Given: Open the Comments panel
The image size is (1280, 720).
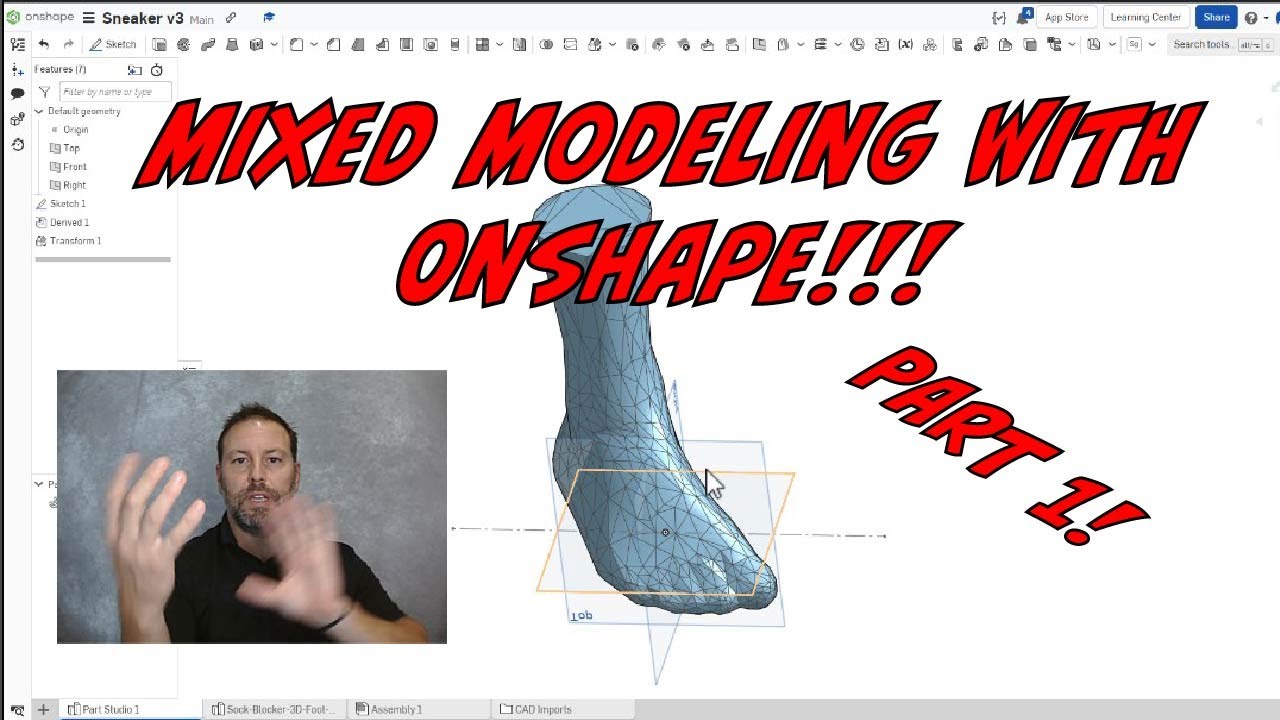Looking at the screenshot, I should tap(17, 94).
